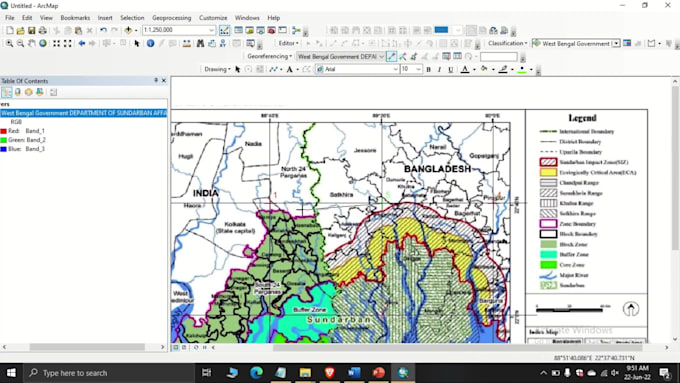680x383 pixels.
Task: Choose the Select Elements arrow tool
Action: 137,43
